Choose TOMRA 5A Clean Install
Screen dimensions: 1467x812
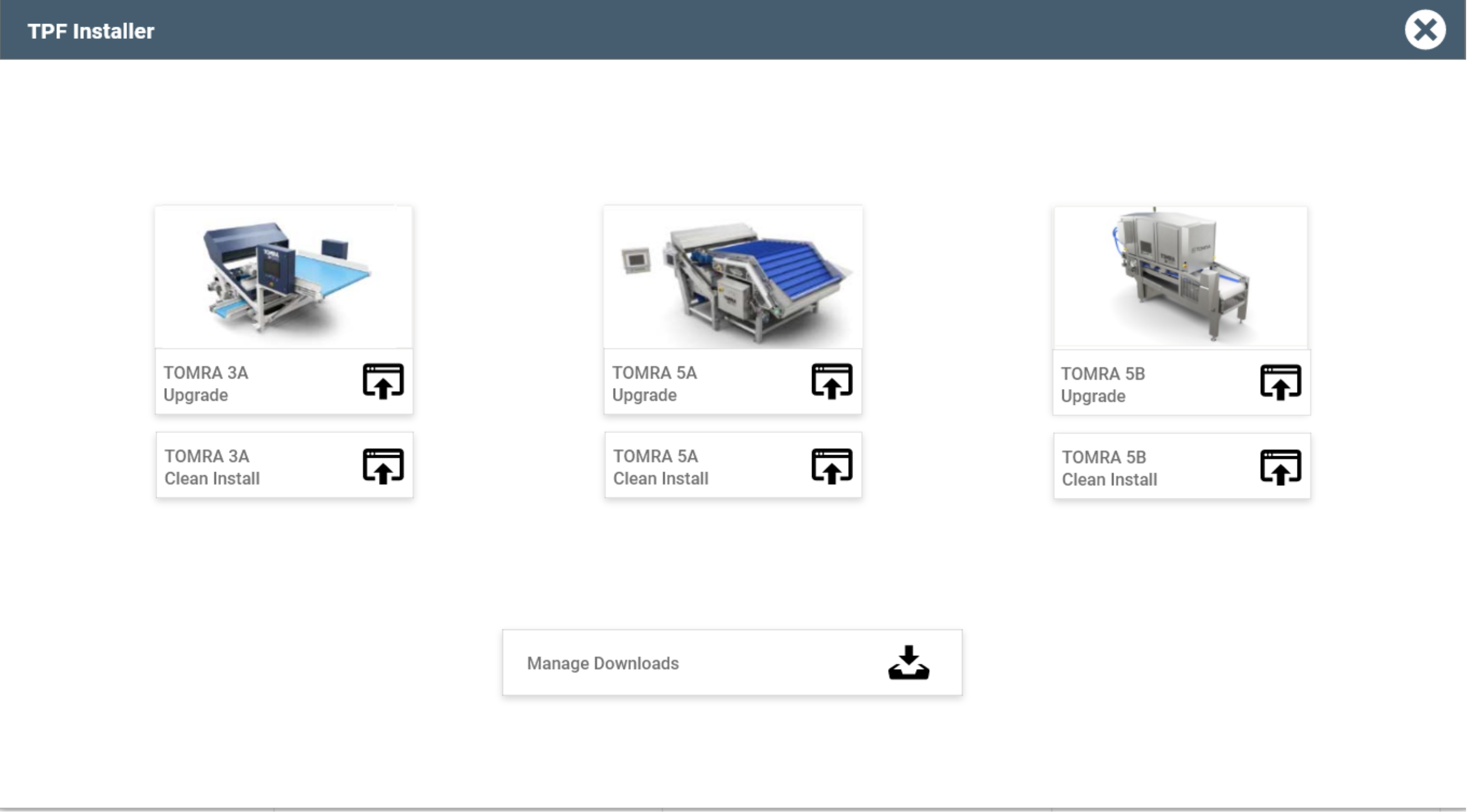click(733, 465)
